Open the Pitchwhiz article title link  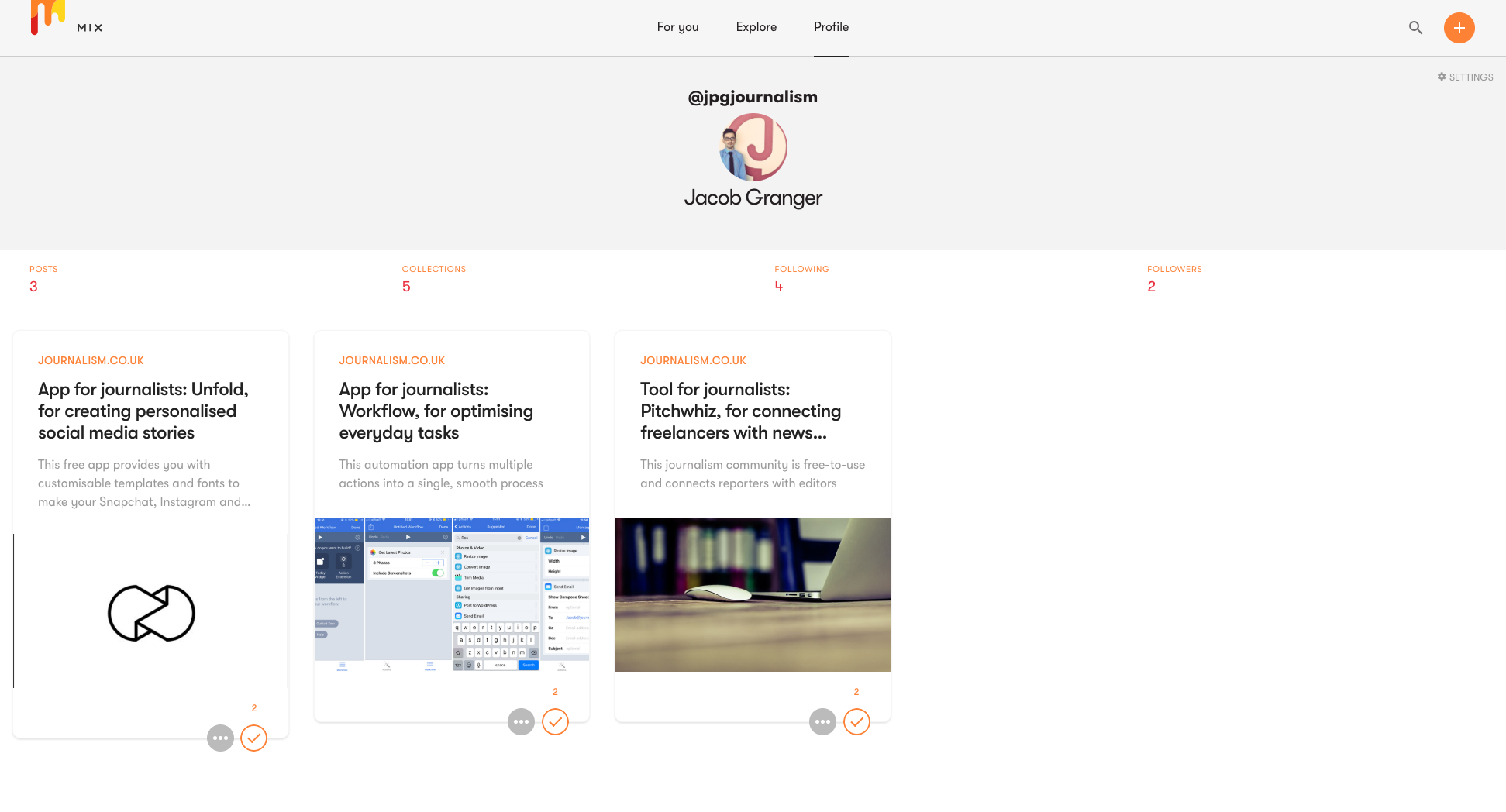(741, 411)
